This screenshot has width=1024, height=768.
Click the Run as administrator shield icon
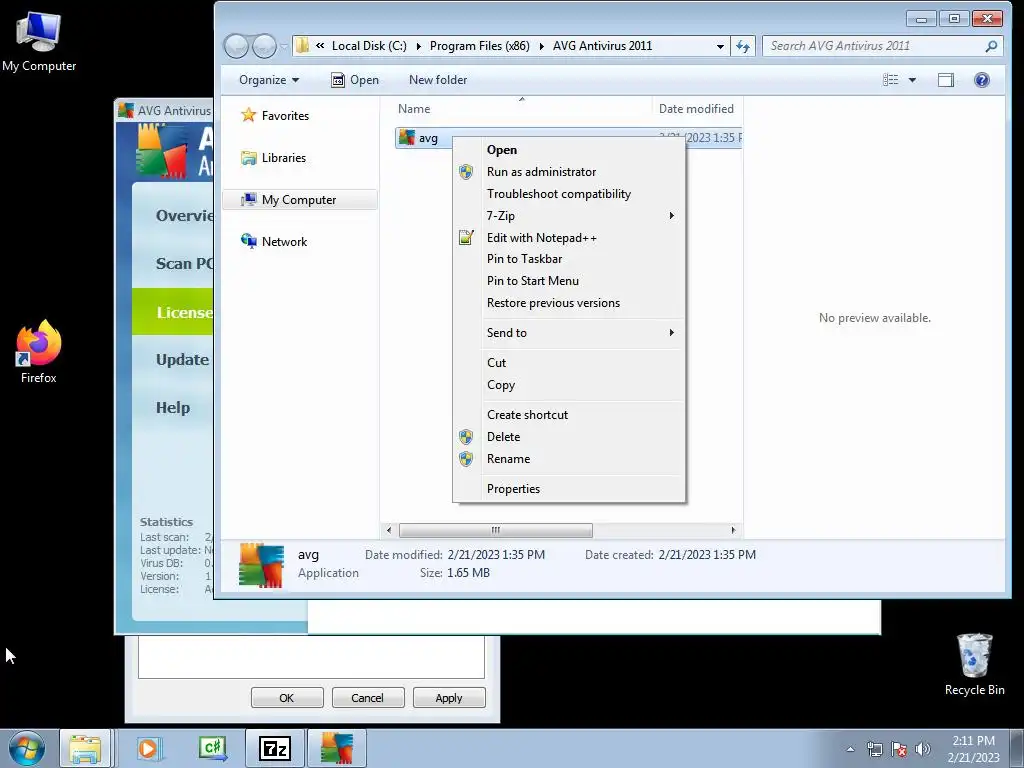[x=466, y=172]
